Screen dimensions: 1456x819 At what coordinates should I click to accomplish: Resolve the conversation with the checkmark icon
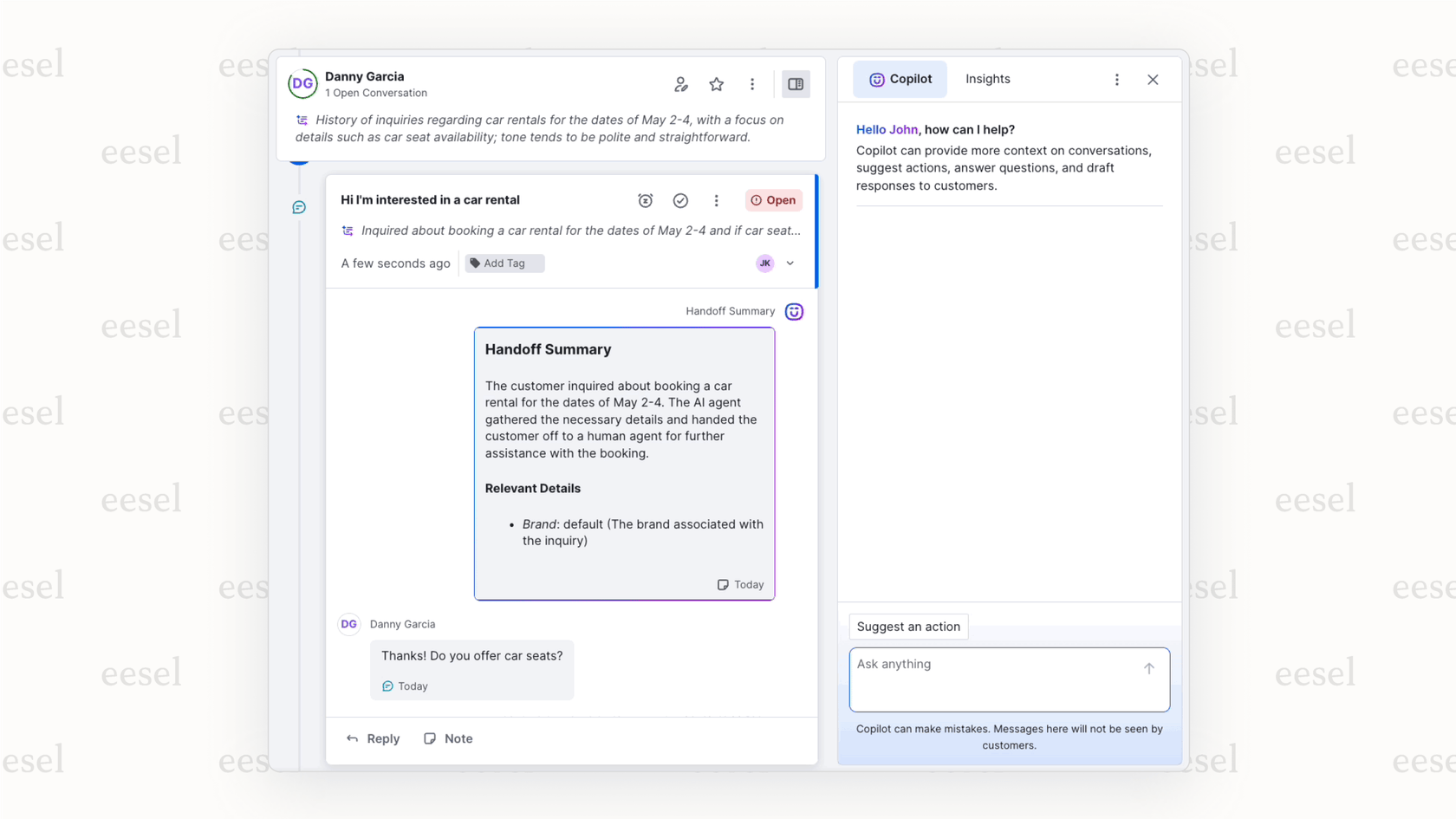(x=680, y=200)
